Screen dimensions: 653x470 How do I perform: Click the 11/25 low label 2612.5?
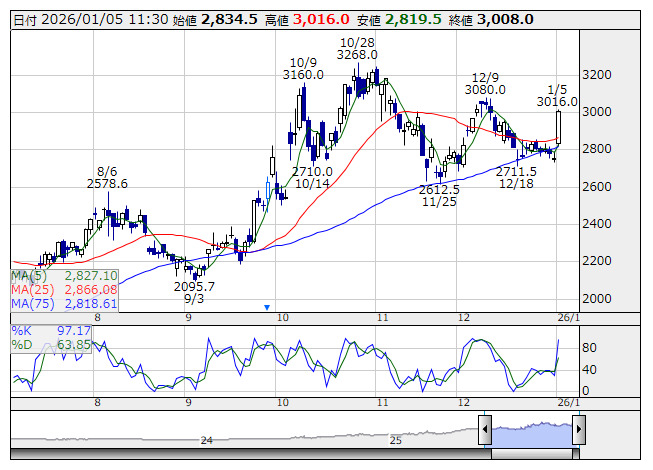[439, 189]
